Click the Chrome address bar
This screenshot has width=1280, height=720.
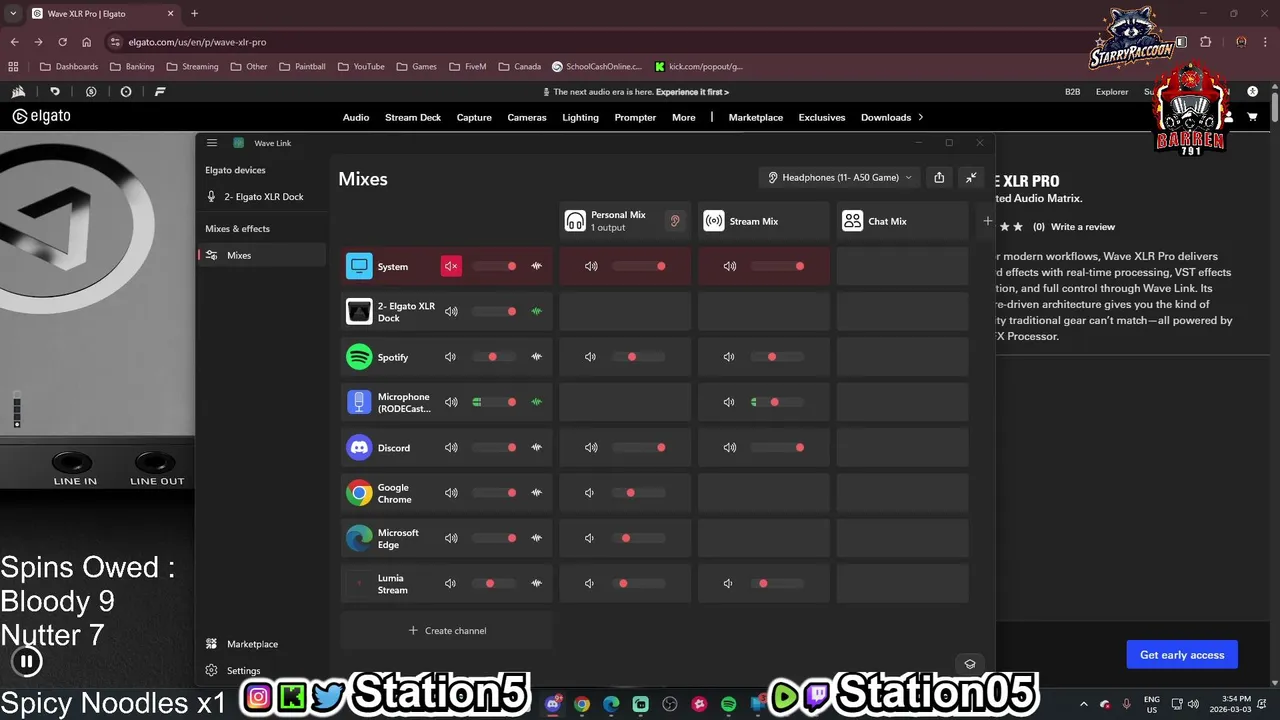tap(600, 42)
